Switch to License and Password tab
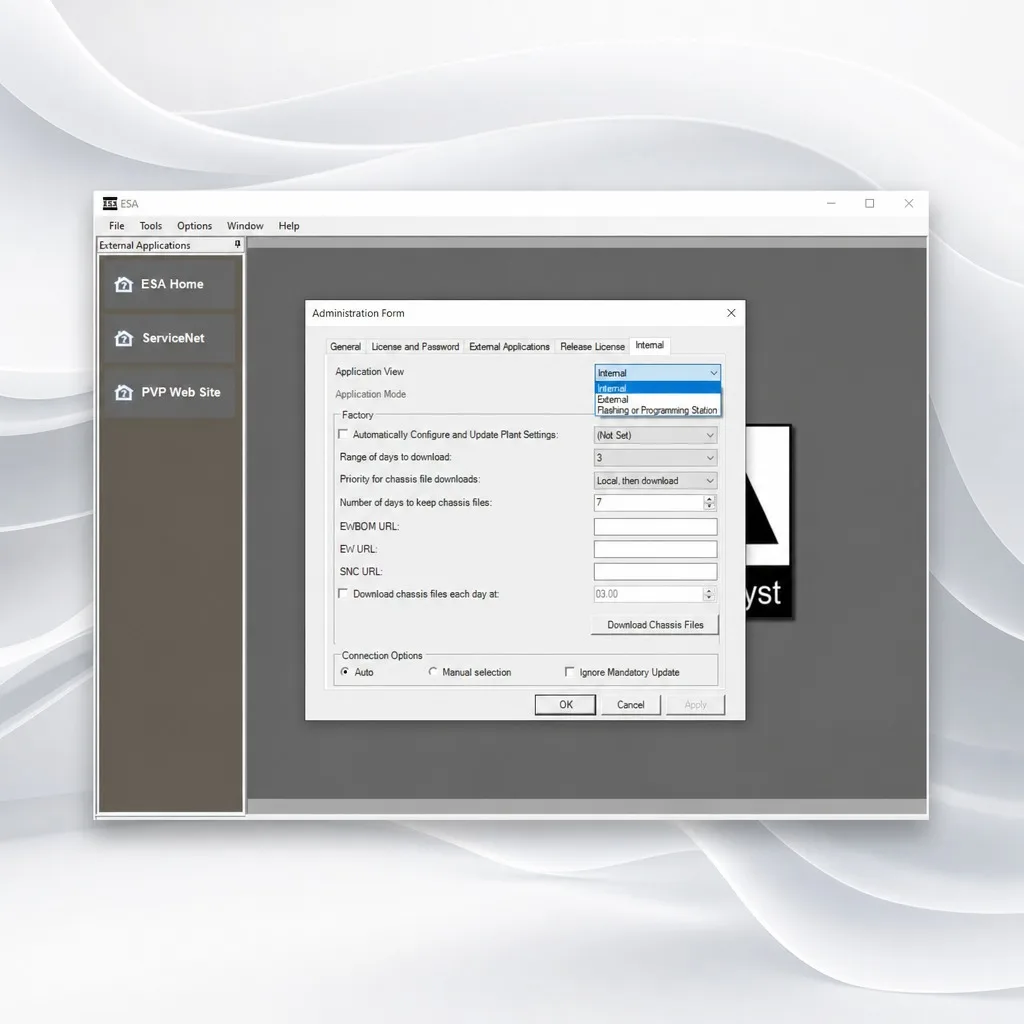1024x1024 pixels. coord(415,347)
